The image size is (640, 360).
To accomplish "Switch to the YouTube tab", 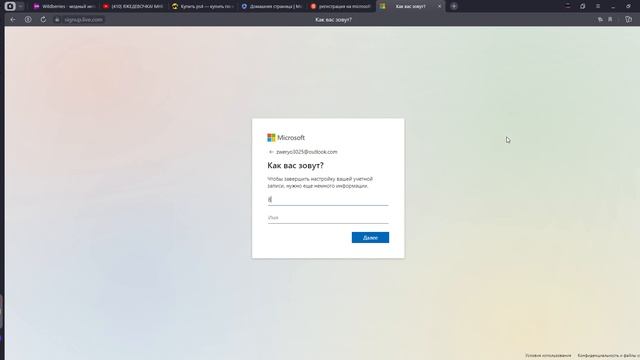I will [133, 6].
